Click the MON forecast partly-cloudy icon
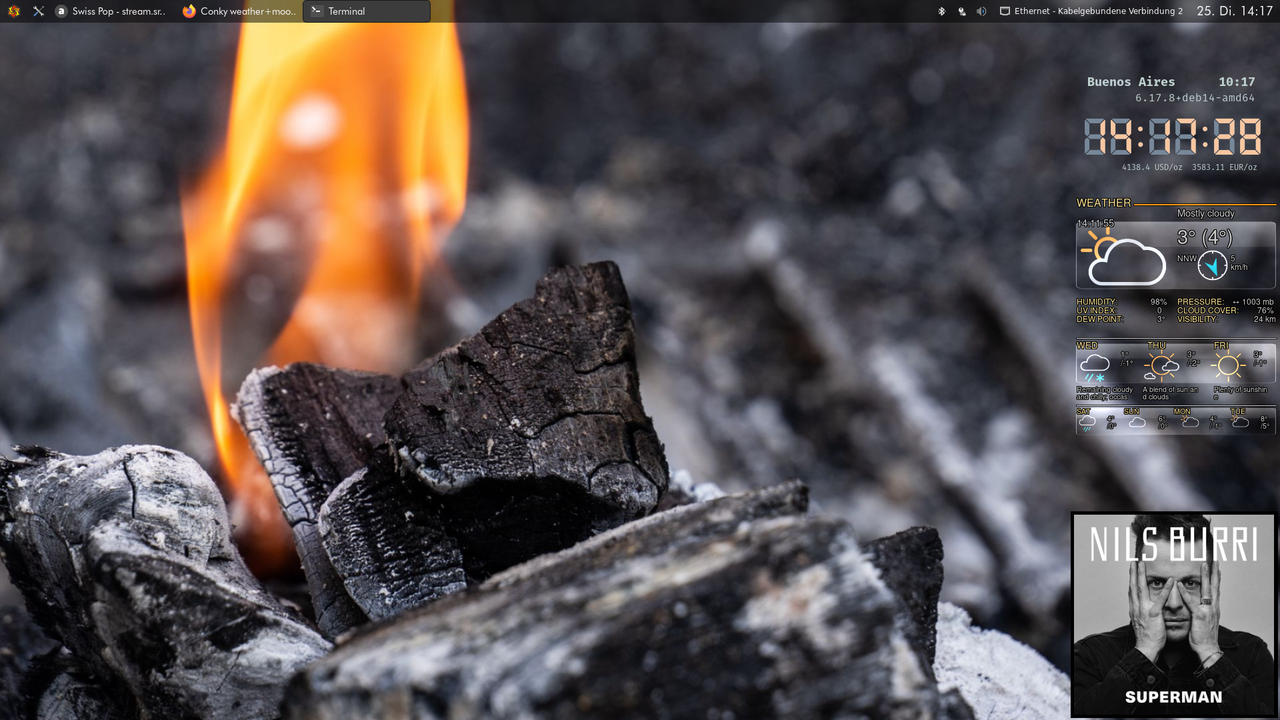Viewport: 1280px width, 720px height. pos(1189,422)
